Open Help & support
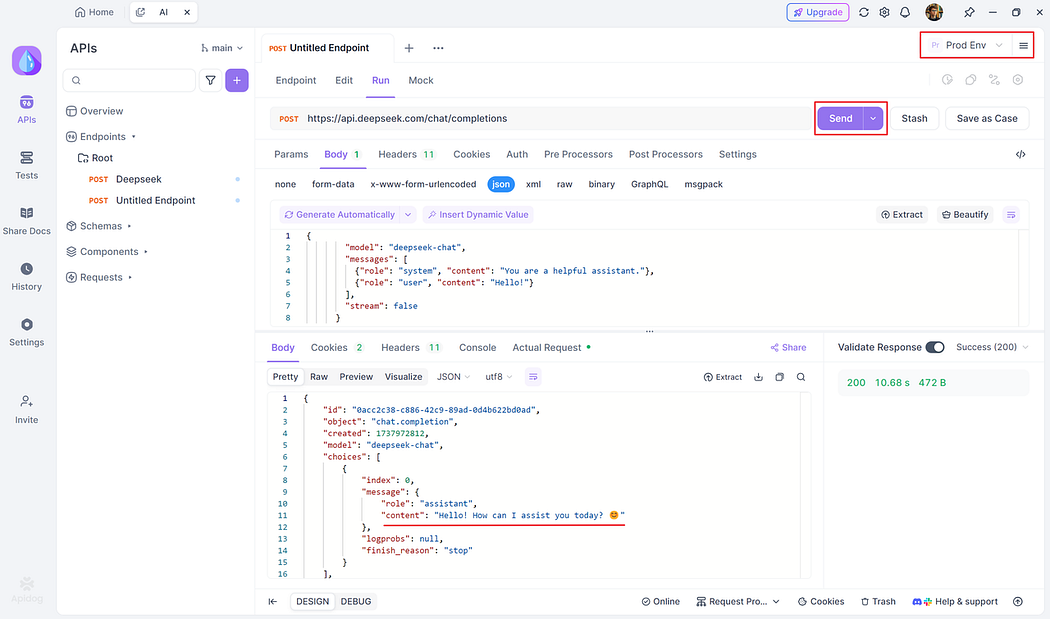 point(955,602)
